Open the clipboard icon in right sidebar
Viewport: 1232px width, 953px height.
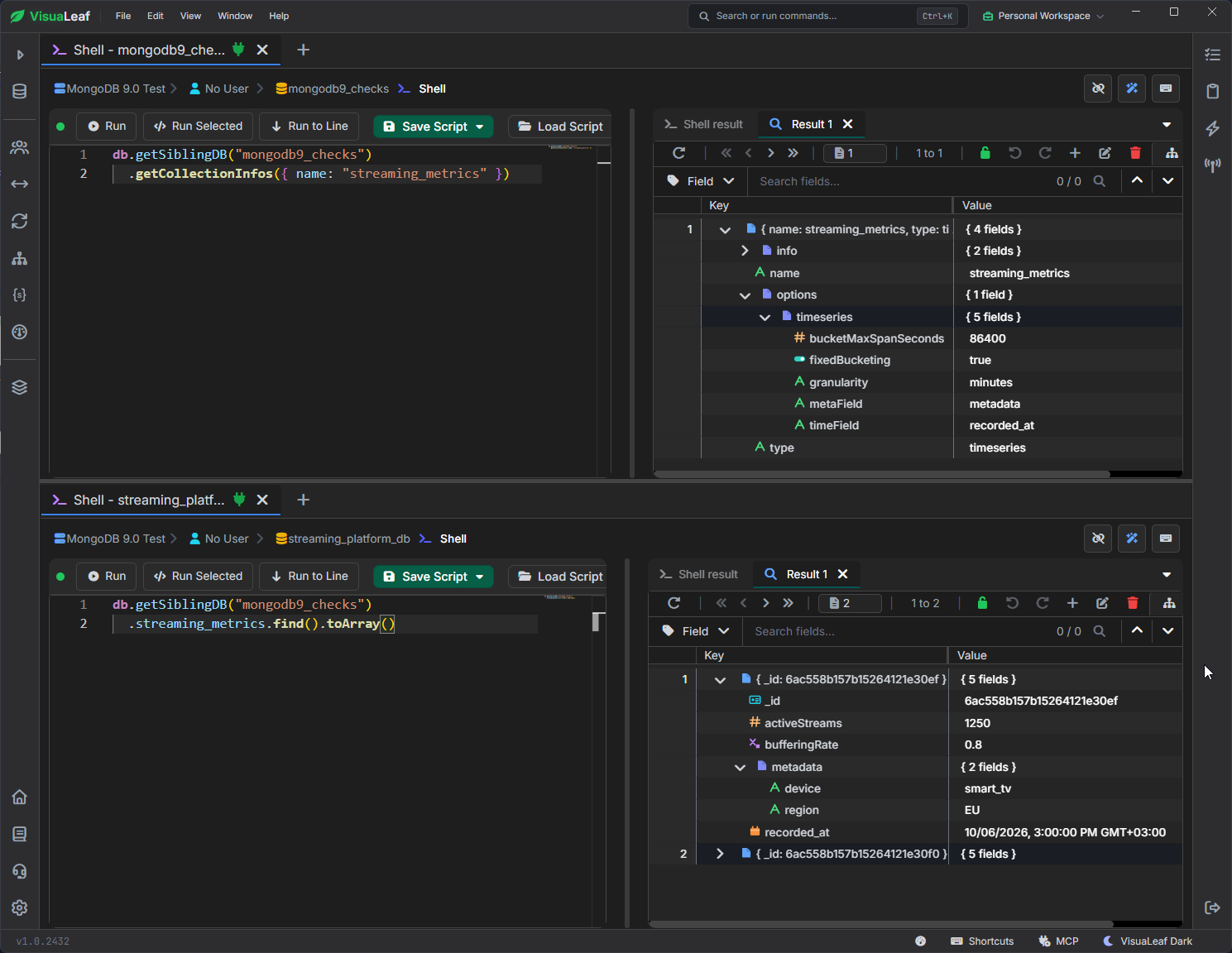coord(1212,91)
